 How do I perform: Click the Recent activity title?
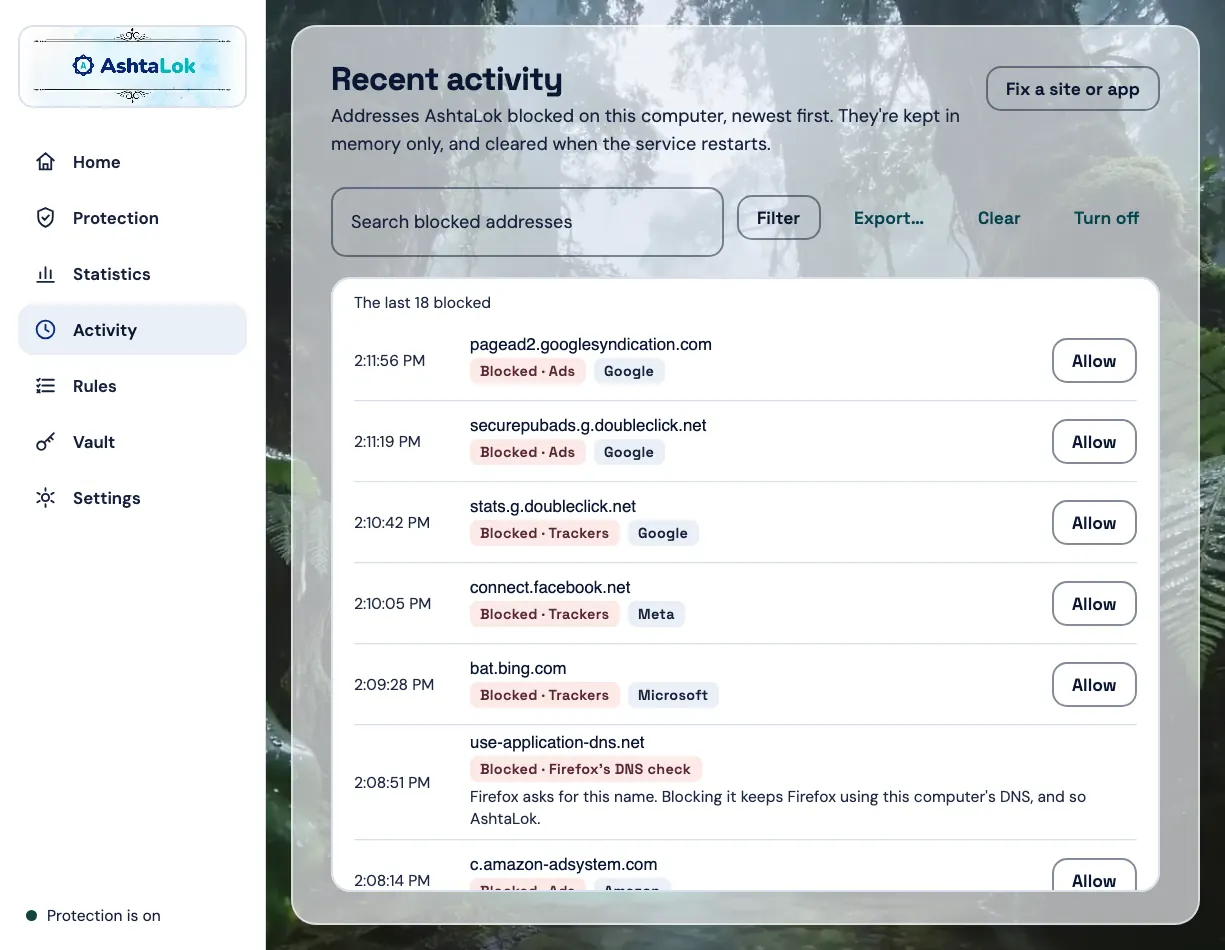point(447,79)
